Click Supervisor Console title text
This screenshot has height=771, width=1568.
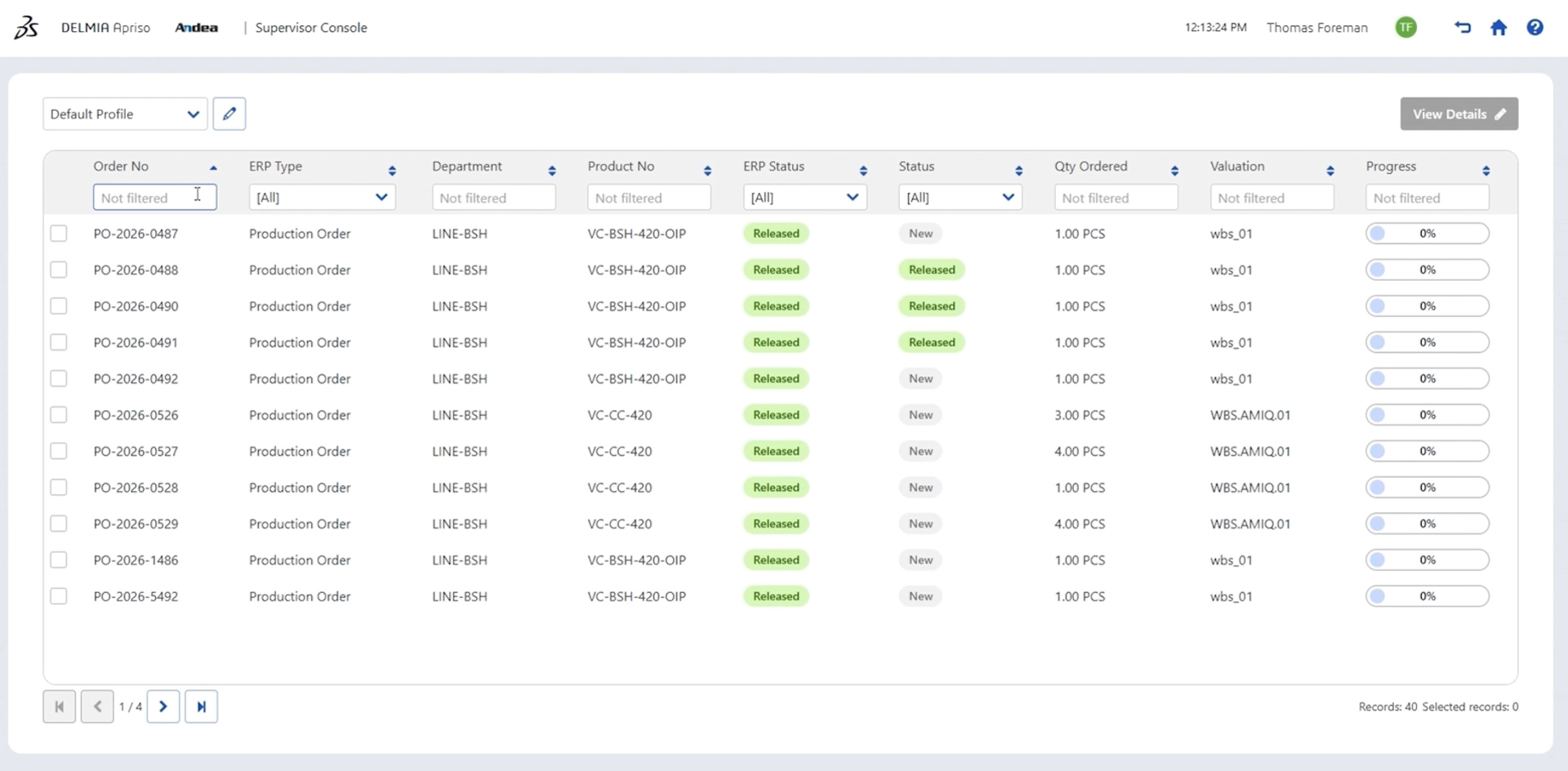[311, 28]
